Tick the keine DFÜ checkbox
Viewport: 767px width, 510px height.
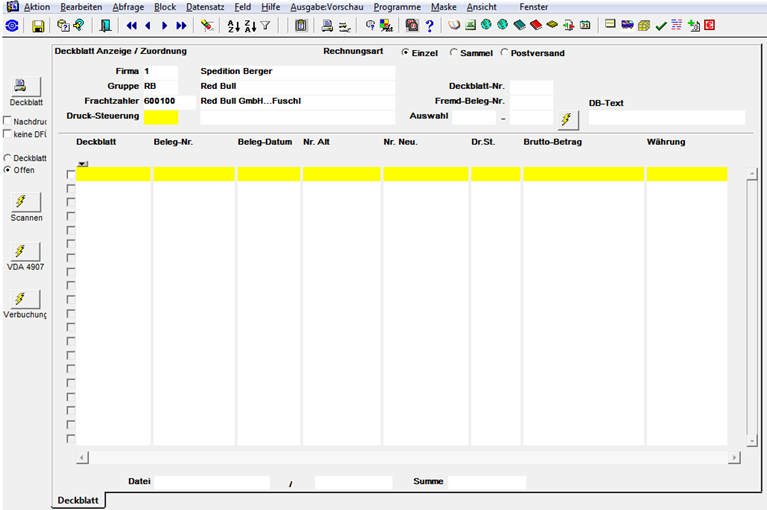7,133
